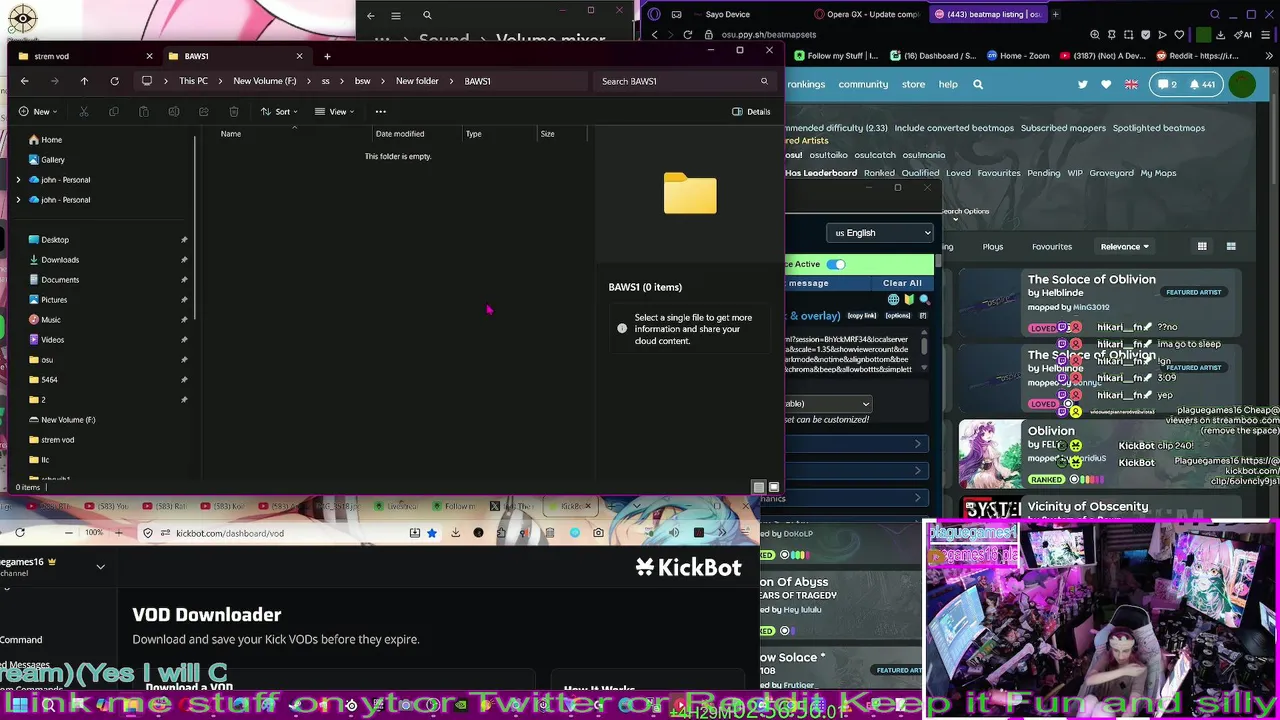Open the us English language dropdown
Viewport: 1280px width, 720px height.
pos(880,233)
